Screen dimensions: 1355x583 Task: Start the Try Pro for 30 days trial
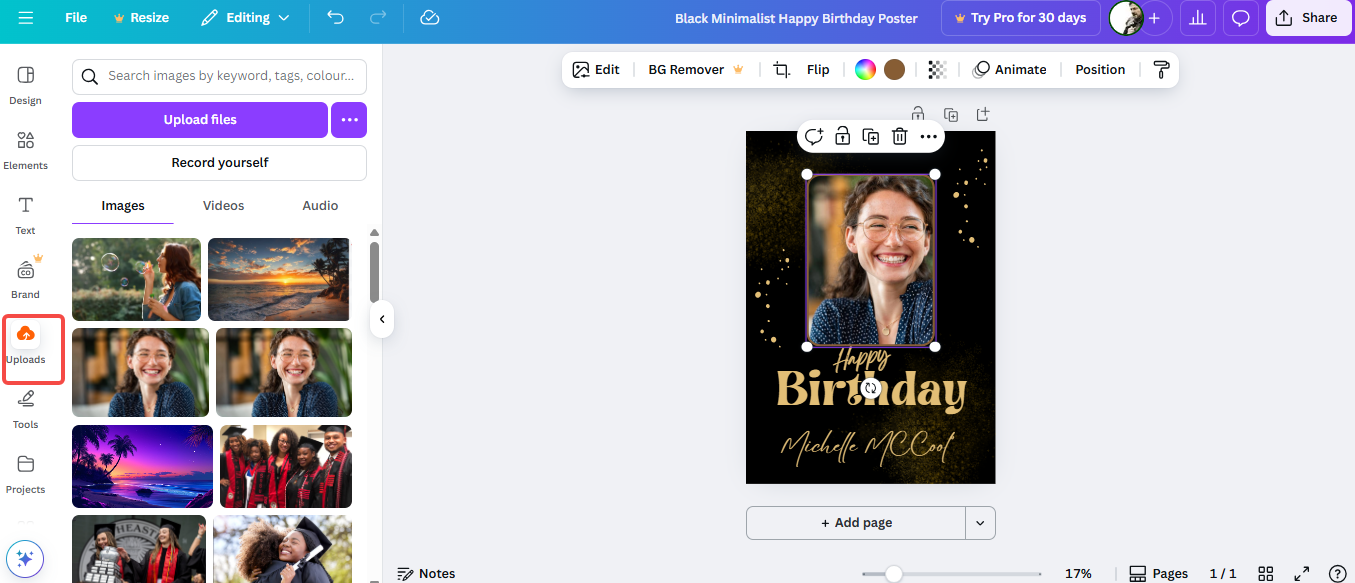pyautogui.click(x=1020, y=17)
